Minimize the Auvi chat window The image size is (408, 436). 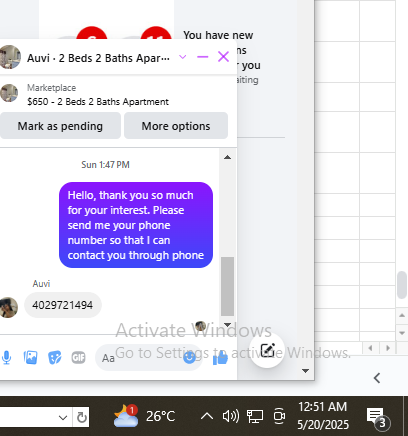coord(202,57)
